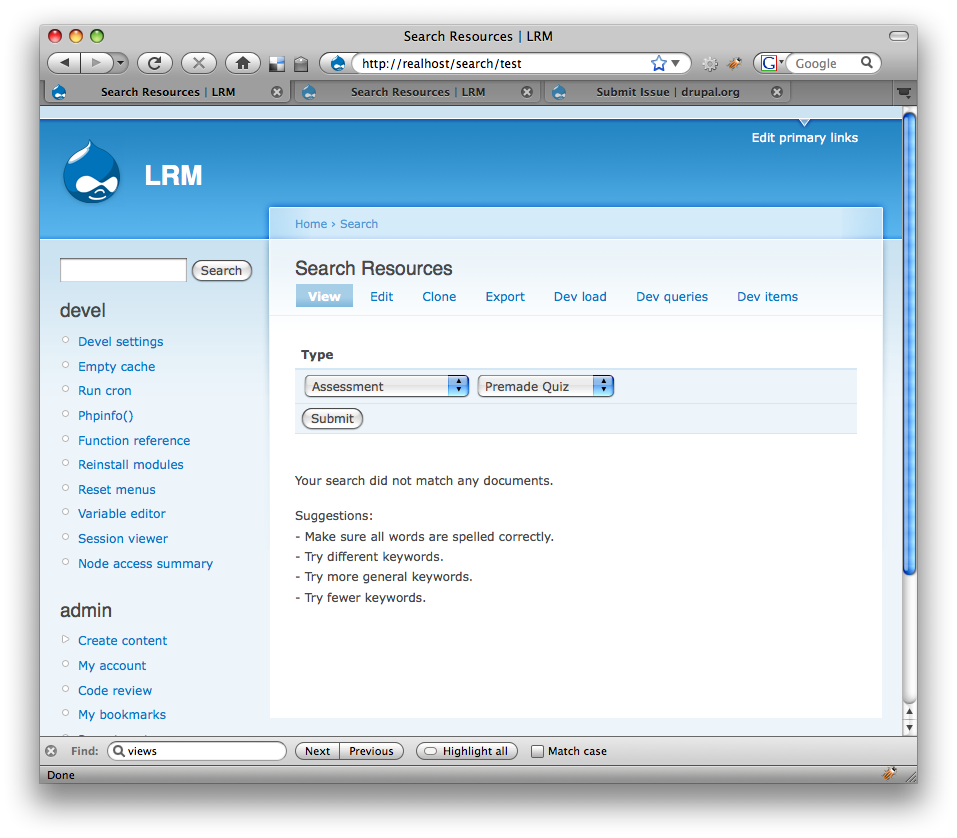Bookmark this page with the star icon
Screen dimensions: 957x838
pos(659,63)
